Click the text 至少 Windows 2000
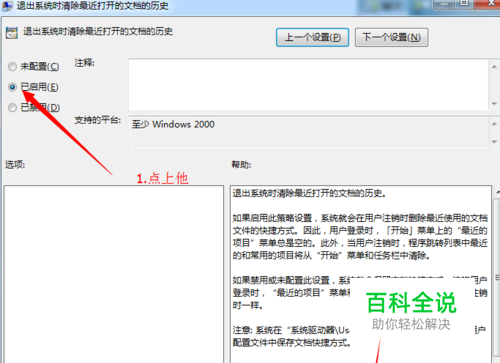The image size is (500, 363). pyautogui.click(x=173, y=124)
